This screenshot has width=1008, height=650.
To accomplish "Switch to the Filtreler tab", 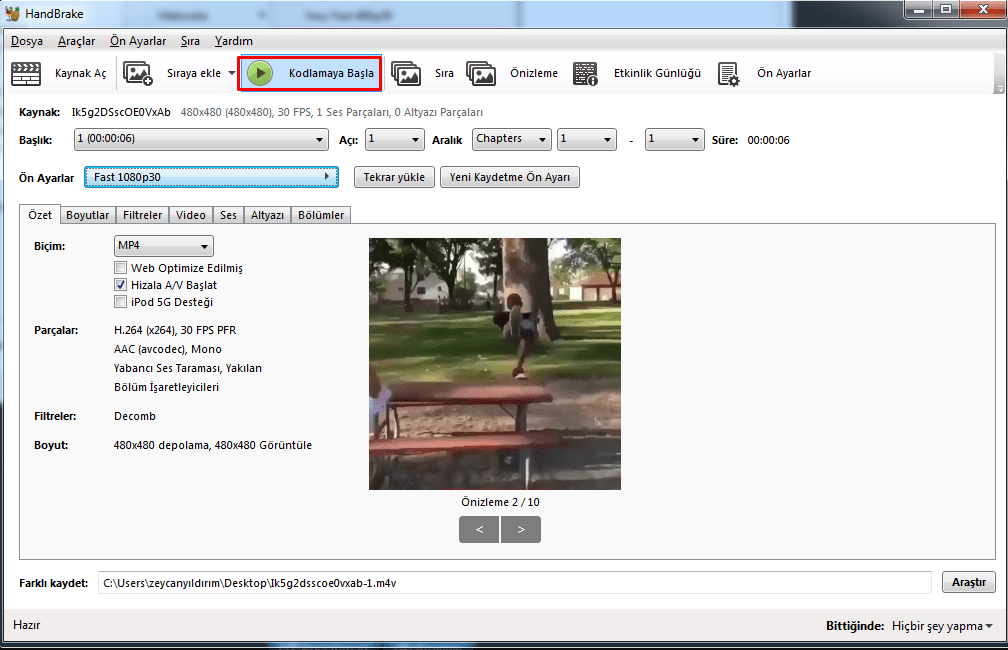I will pos(143,215).
